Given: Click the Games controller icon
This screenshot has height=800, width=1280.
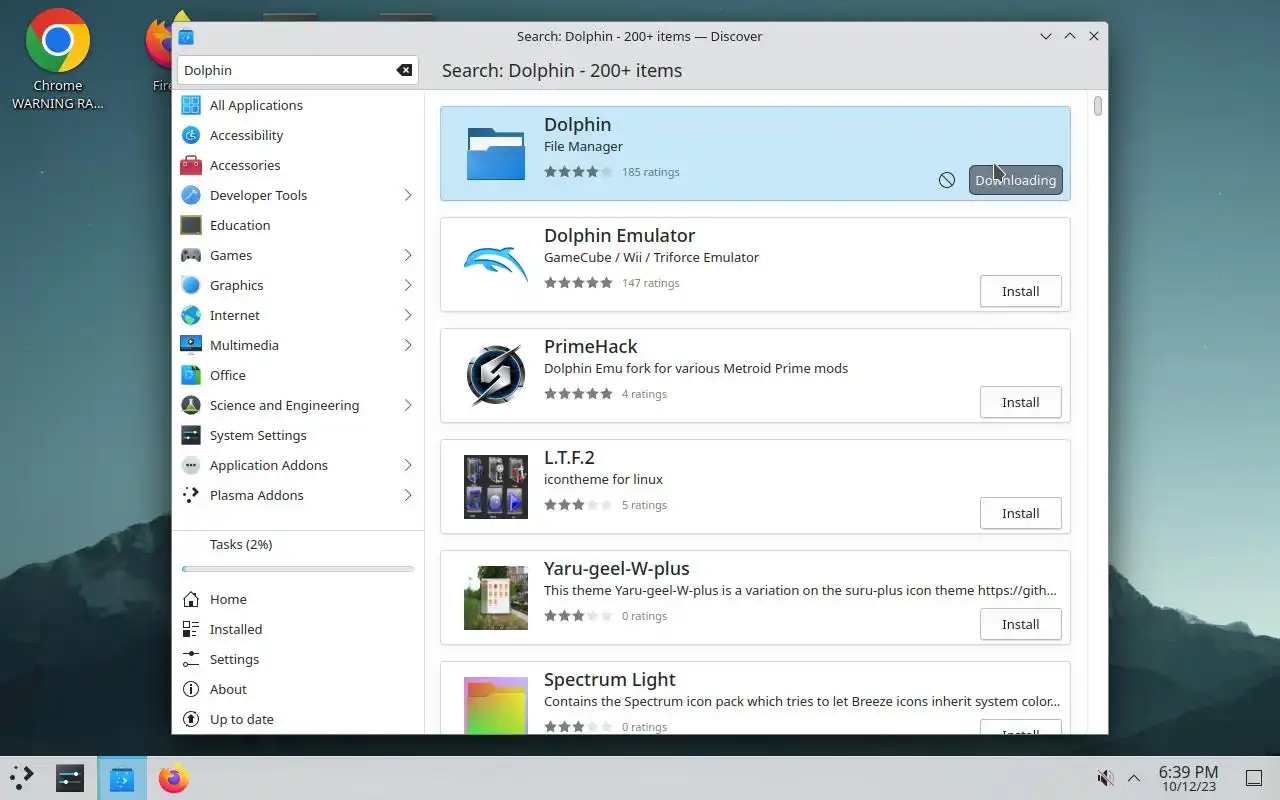Looking at the screenshot, I should (191, 255).
